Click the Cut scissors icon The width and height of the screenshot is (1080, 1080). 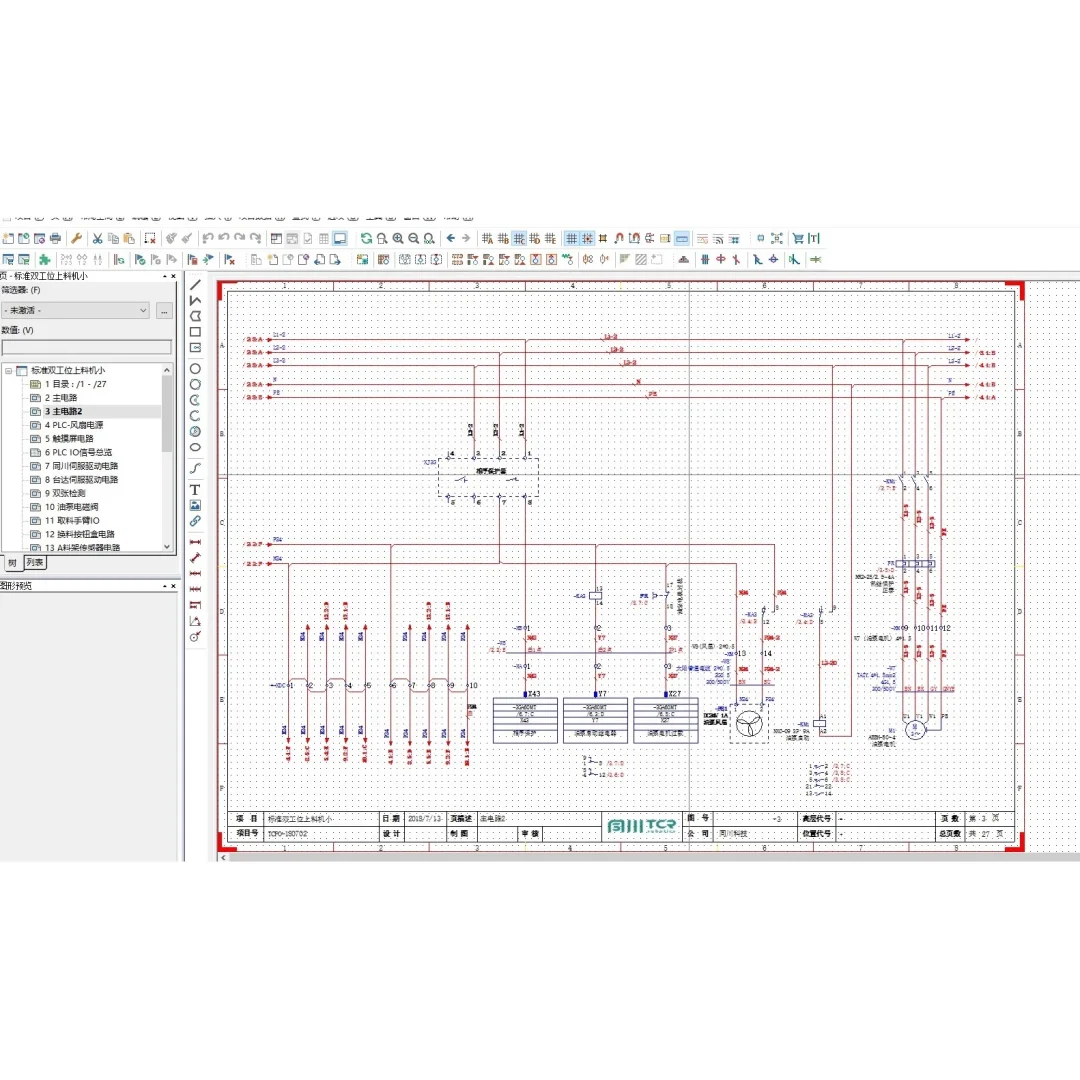pyautogui.click(x=98, y=238)
